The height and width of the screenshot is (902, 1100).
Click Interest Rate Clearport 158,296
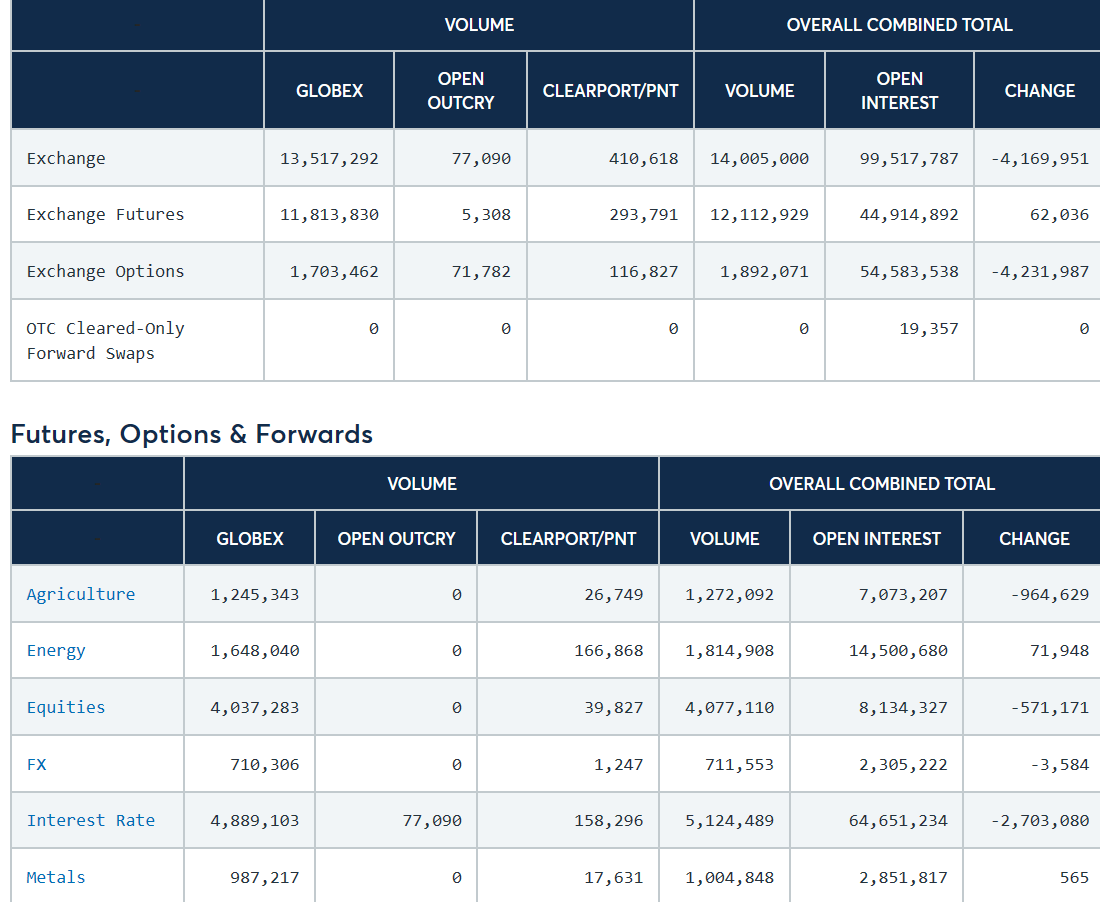tap(609, 821)
